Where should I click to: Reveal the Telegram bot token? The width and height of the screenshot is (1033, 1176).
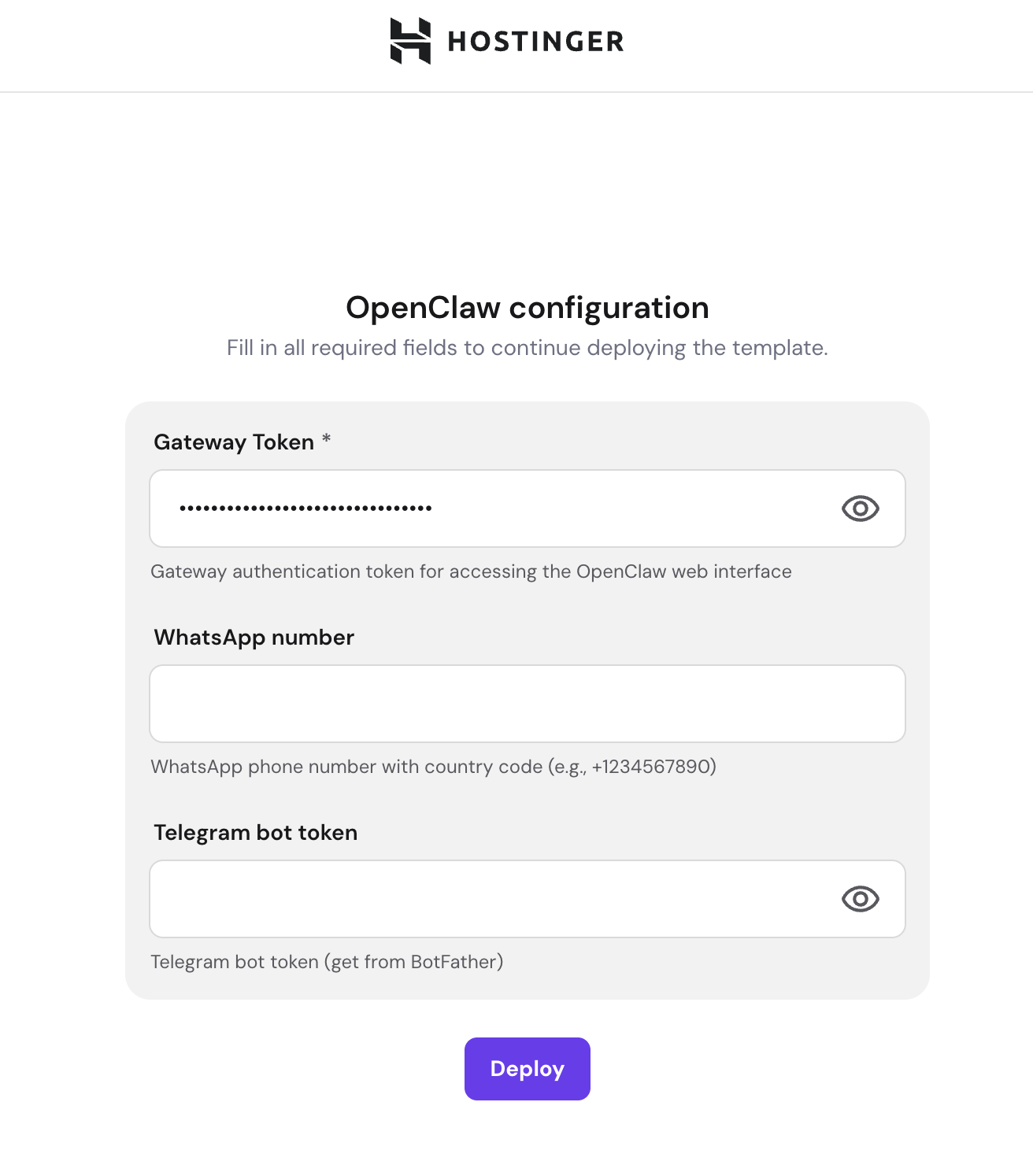[x=860, y=899]
